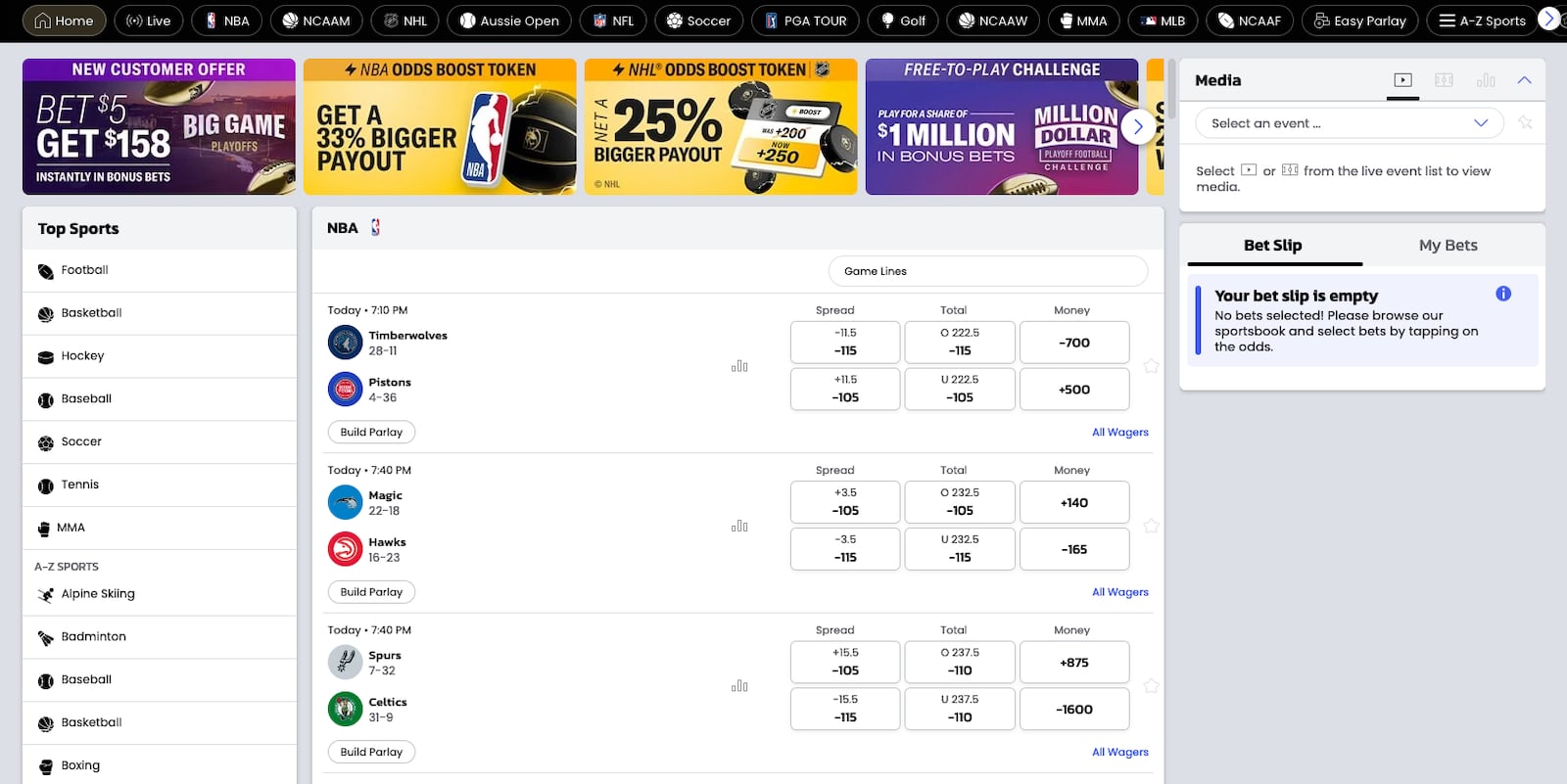
Task: Favorite the Magic vs Hawks game
Action: click(x=1151, y=527)
